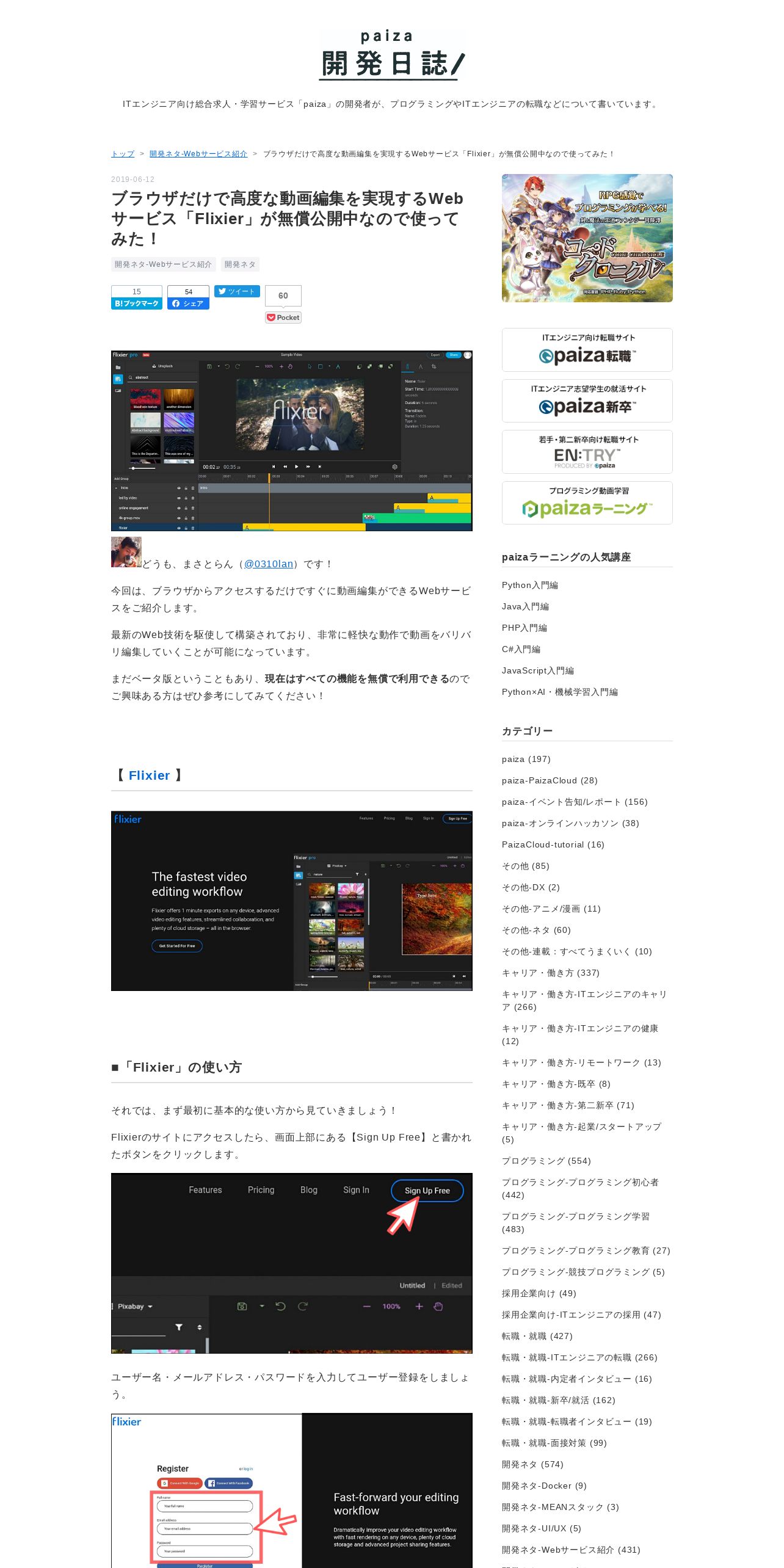784x1568 pixels.
Task: Open 開発ネタ-Docker (9) category
Action: click(x=544, y=1486)
